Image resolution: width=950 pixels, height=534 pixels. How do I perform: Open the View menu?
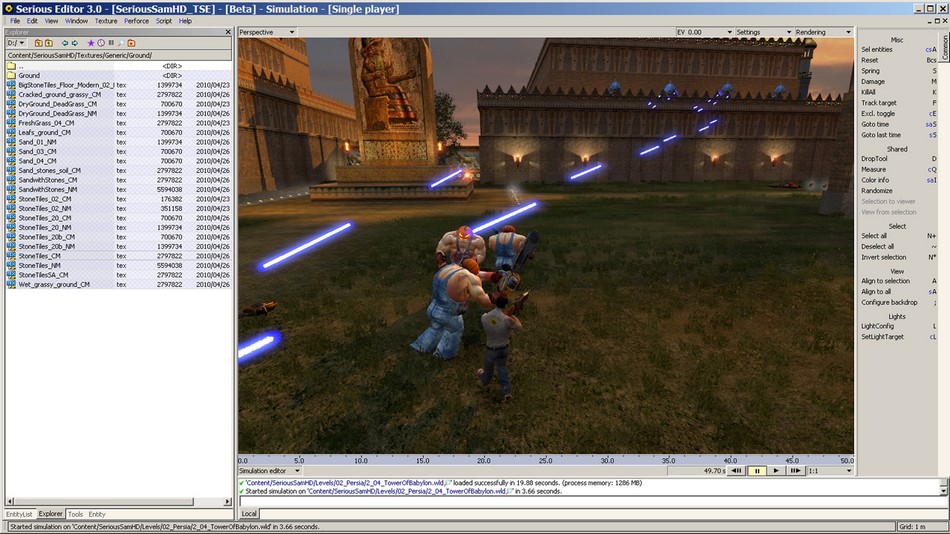(51, 21)
